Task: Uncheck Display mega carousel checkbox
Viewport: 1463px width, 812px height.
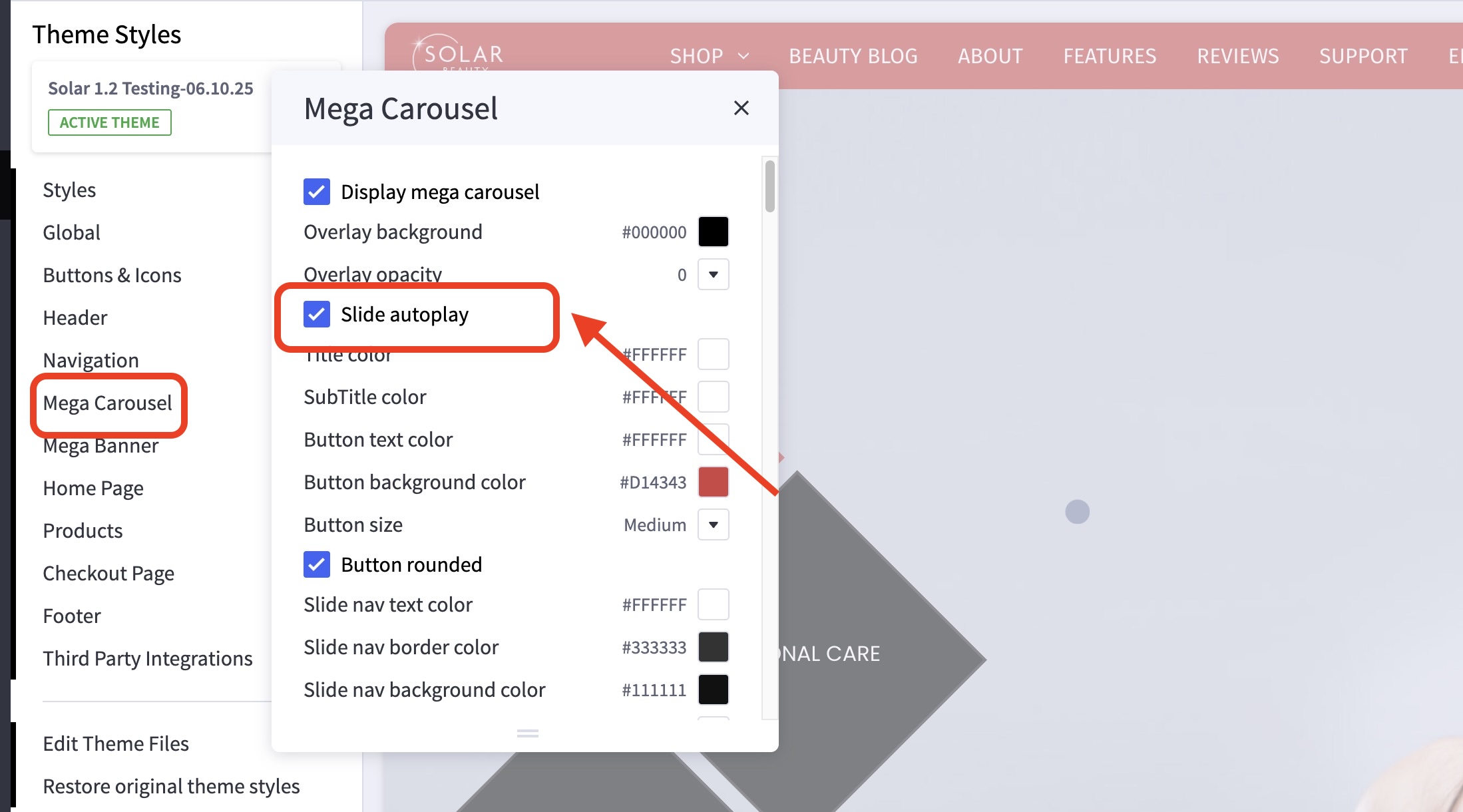Action: tap(317, 192)
